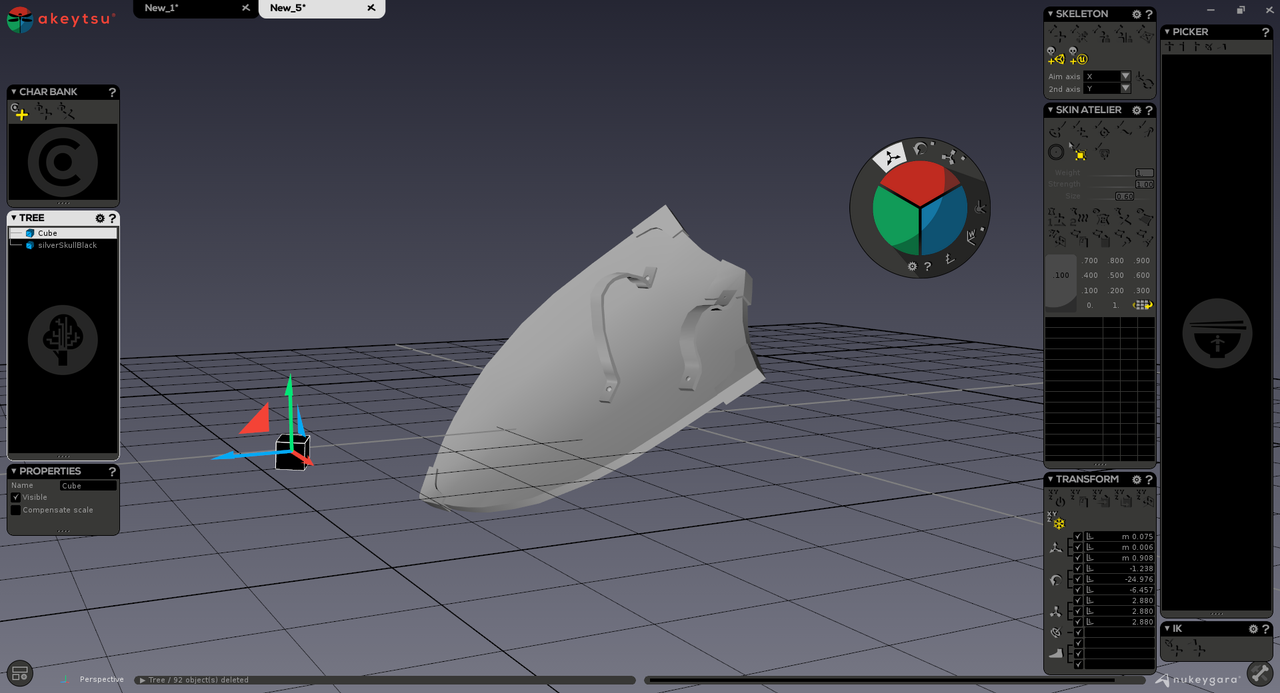Image resolution: width=1280 pixels, height=693 pixels.
Task: Click the Size value field 0.60
Action: (x=1124, y=196)
